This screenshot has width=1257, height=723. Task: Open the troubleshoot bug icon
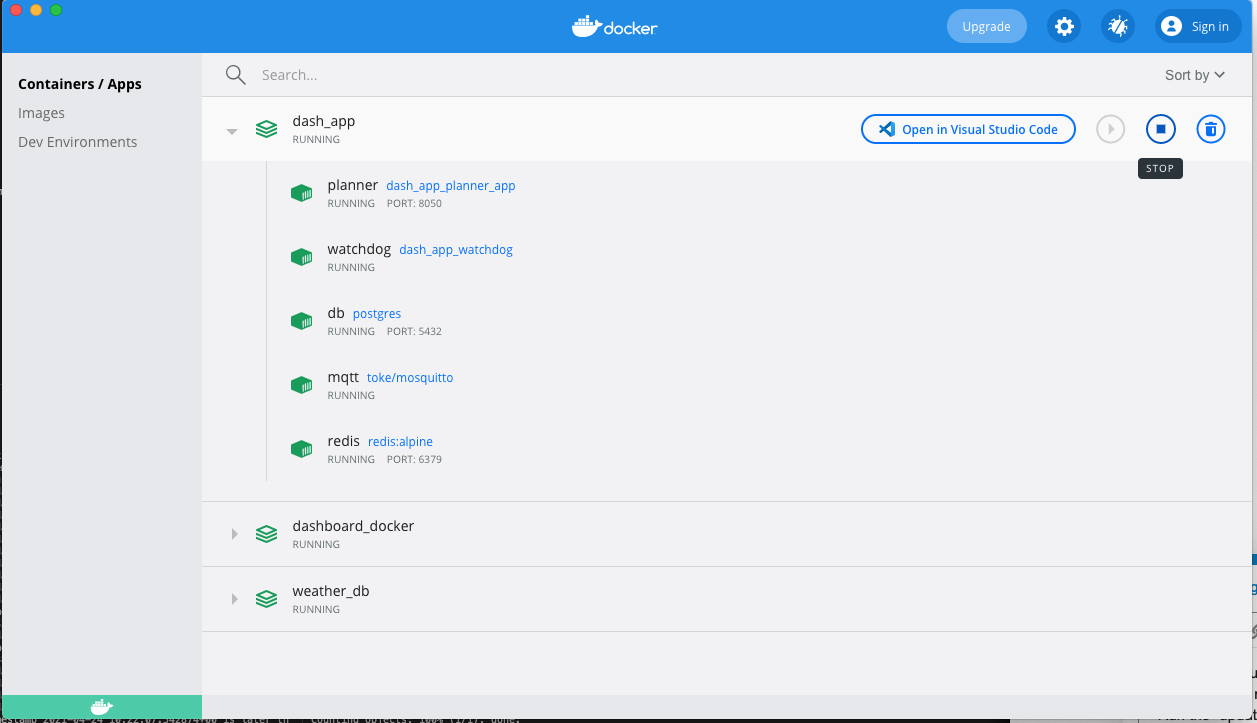coord(1118,27)
